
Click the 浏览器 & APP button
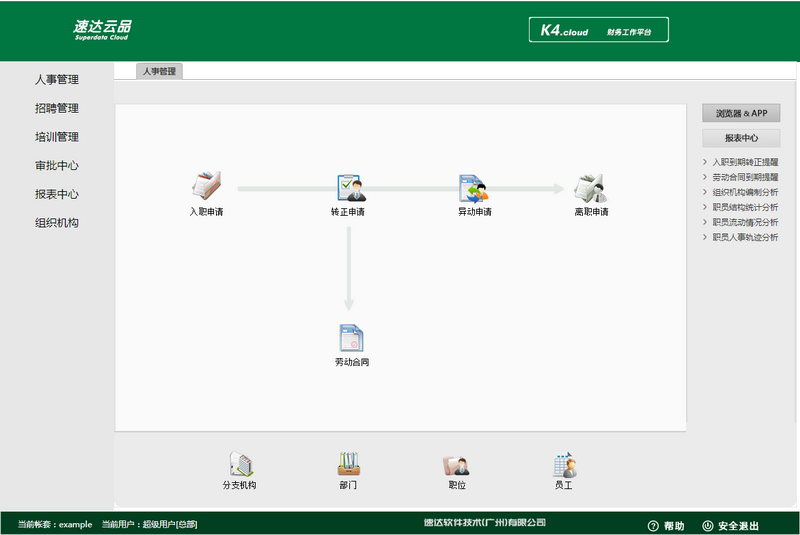coord(741,114)
